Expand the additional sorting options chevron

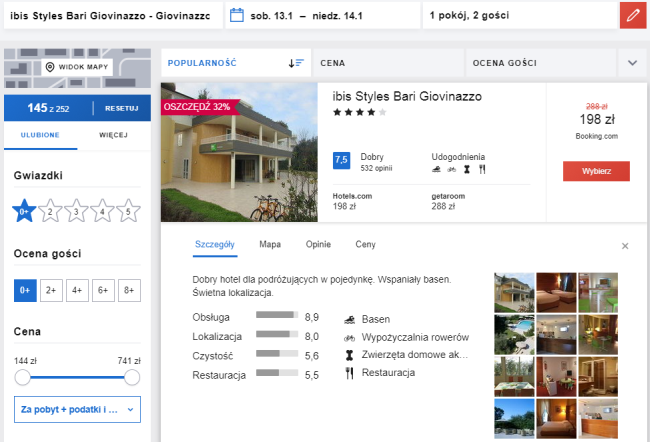point(631,63)
